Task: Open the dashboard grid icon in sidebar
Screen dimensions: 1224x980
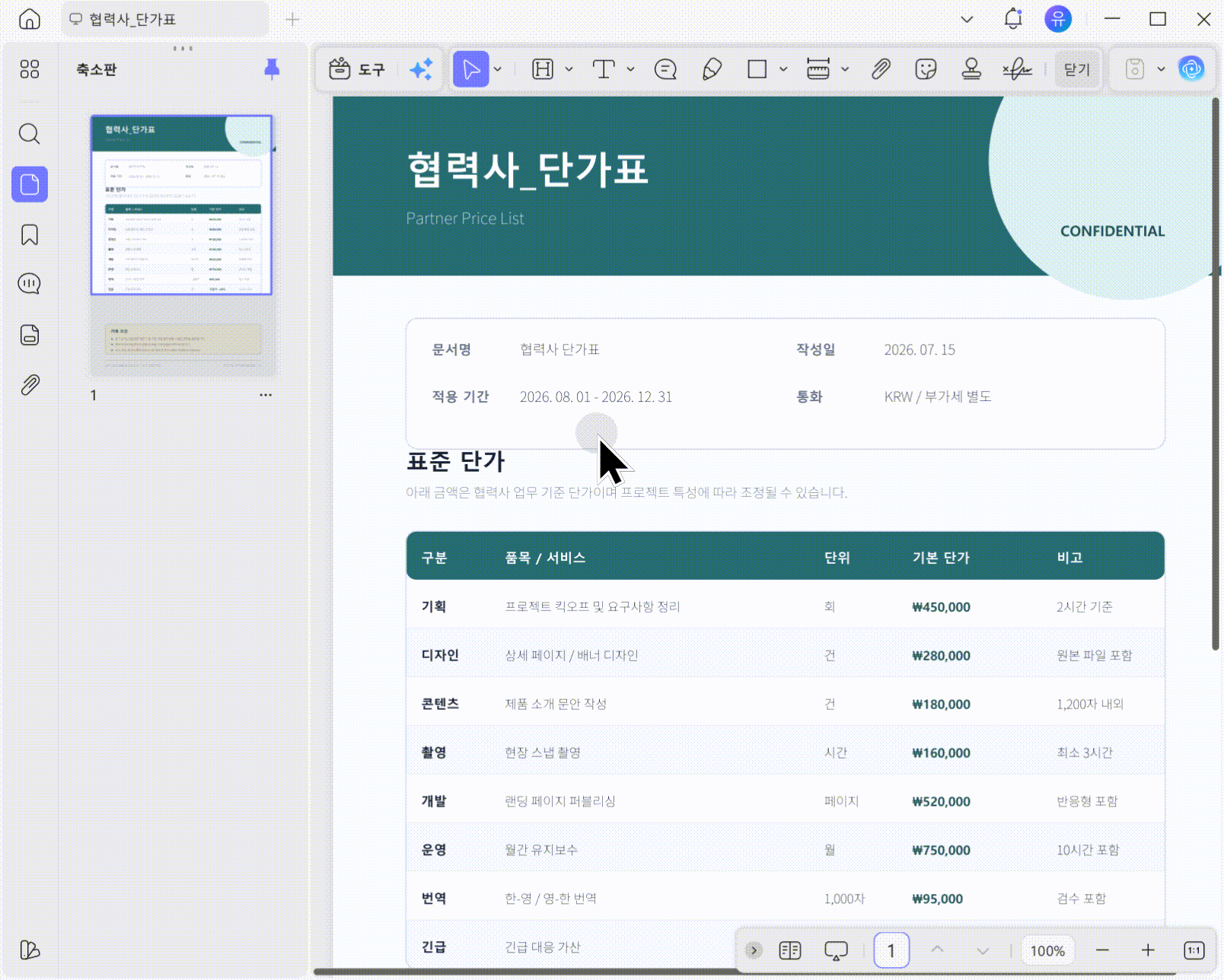Action: pyautogui.click(x=30, y=69)
